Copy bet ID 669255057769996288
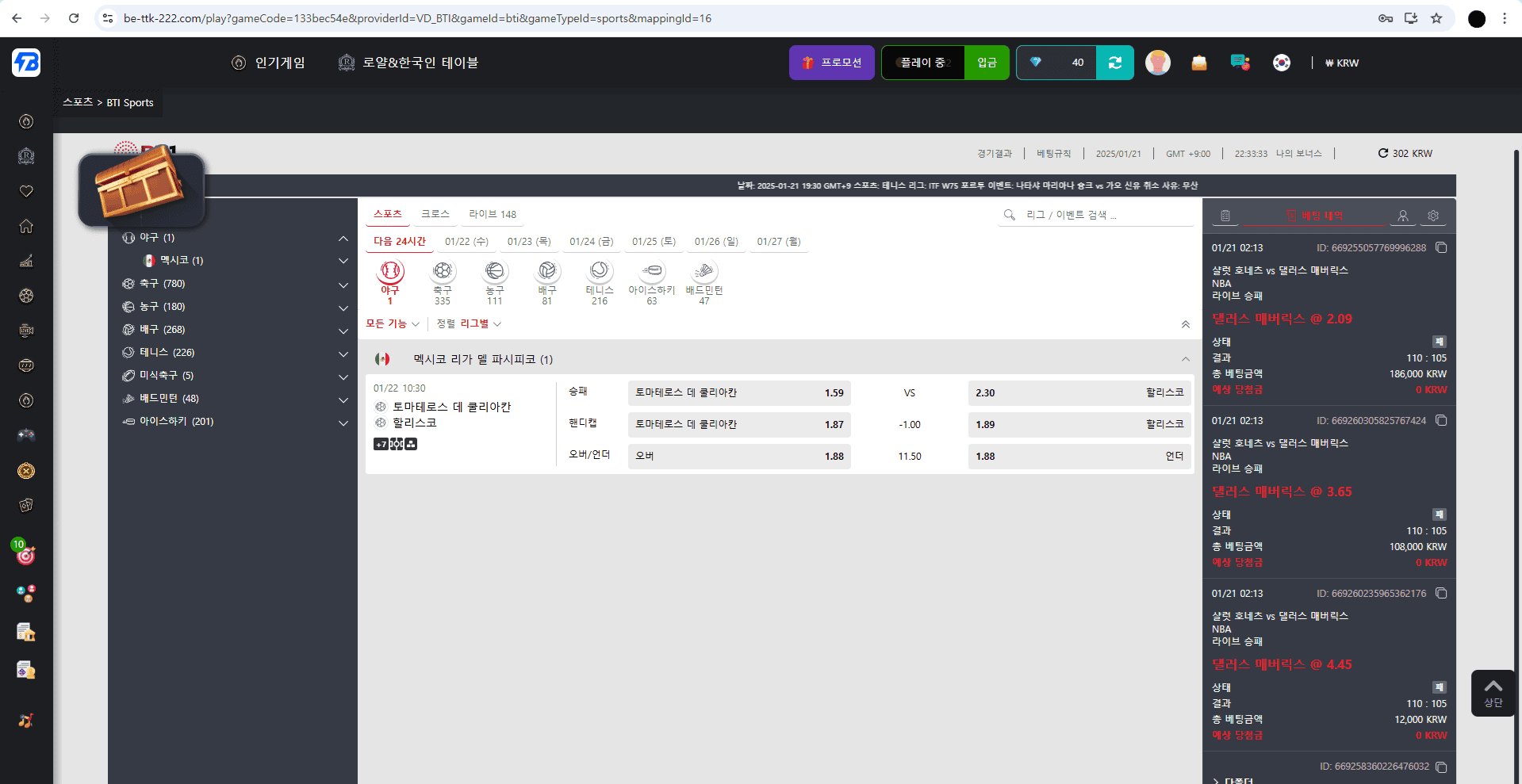 coord(1441,247)
